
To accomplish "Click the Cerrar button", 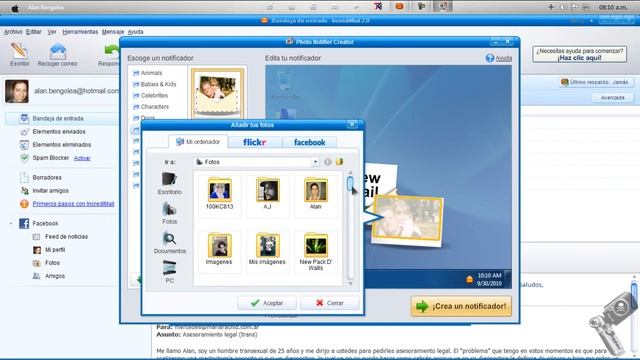I will 330,303.
